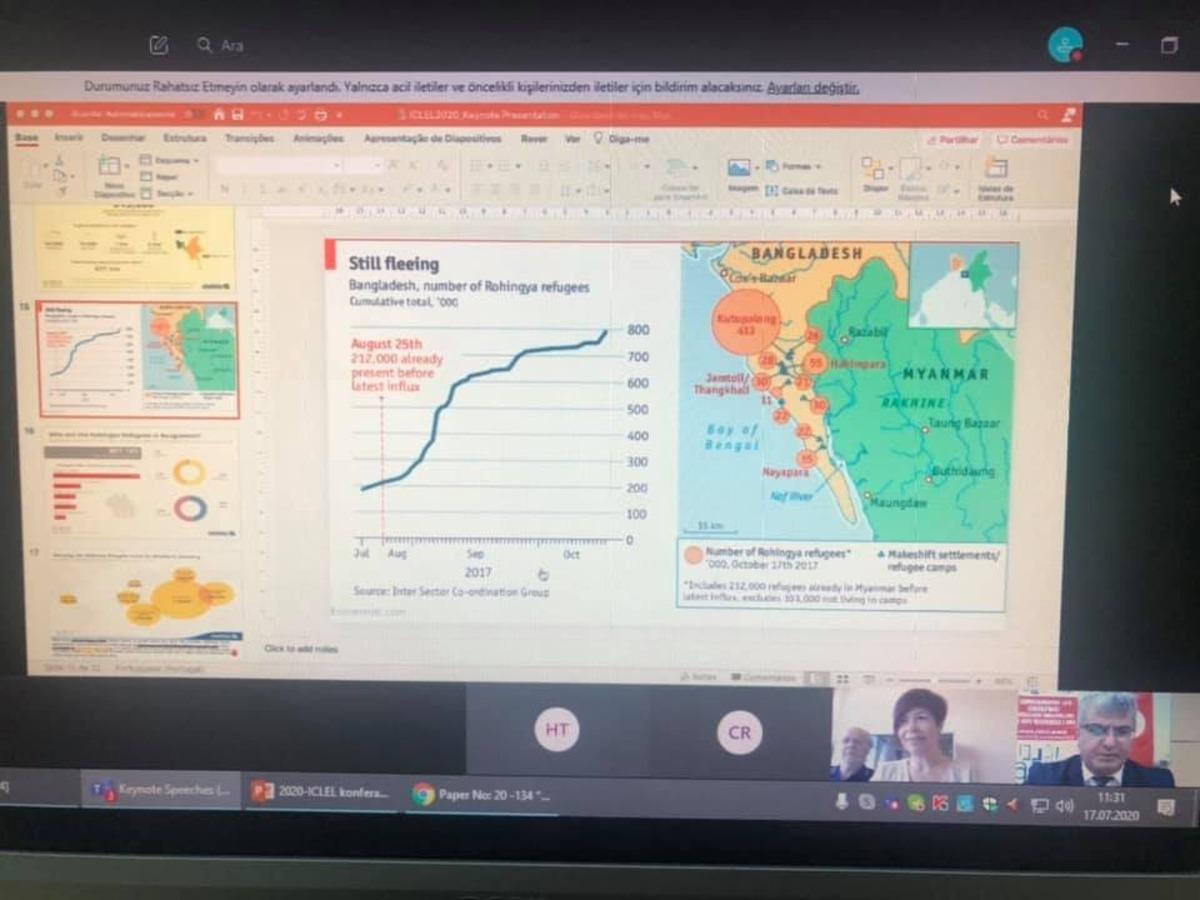Click the Imagem icon to insert picture
Viewport: 1200px width, 900px height.
coord(738,166)
